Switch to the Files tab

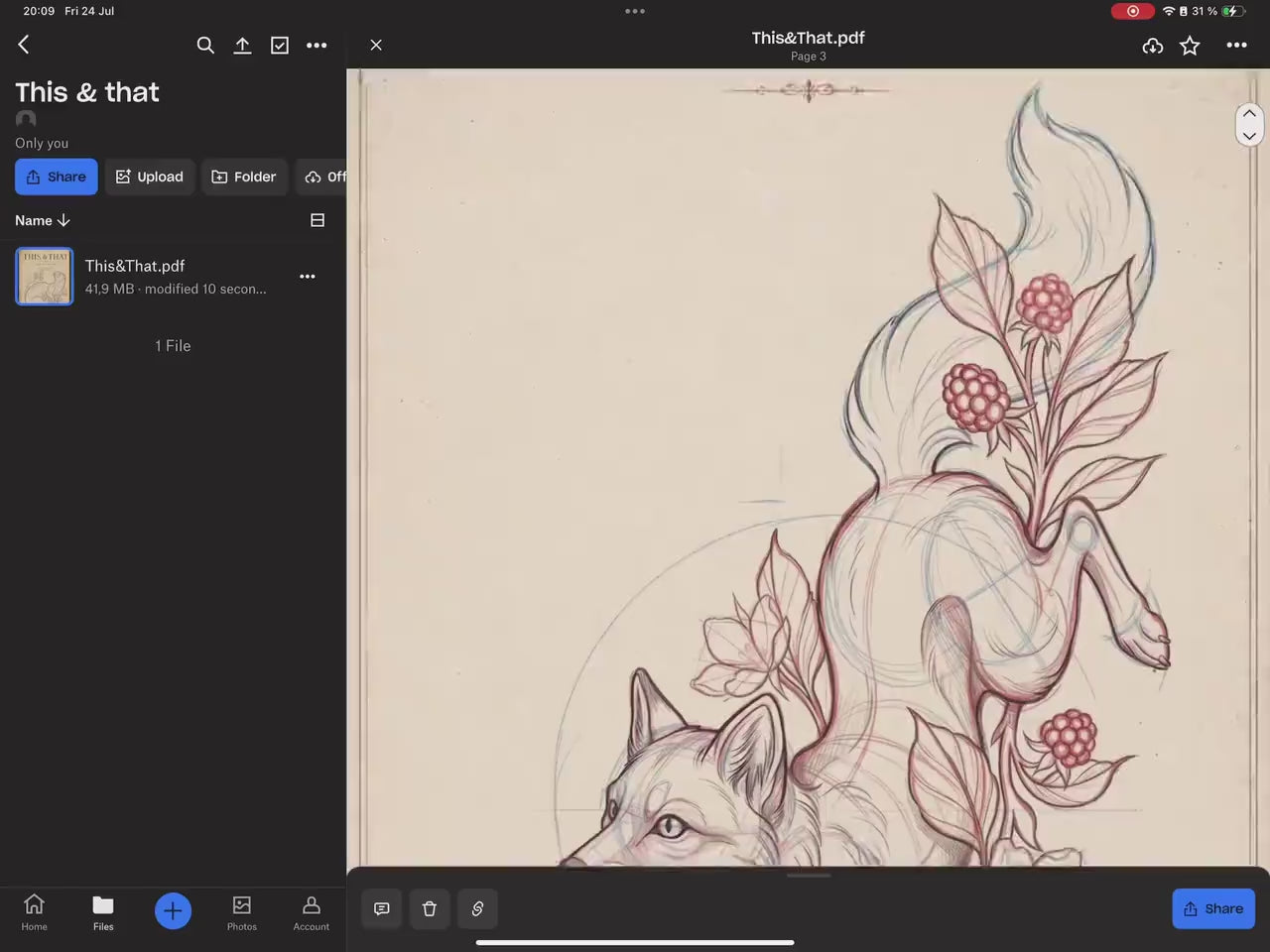(x=103, y=912)
